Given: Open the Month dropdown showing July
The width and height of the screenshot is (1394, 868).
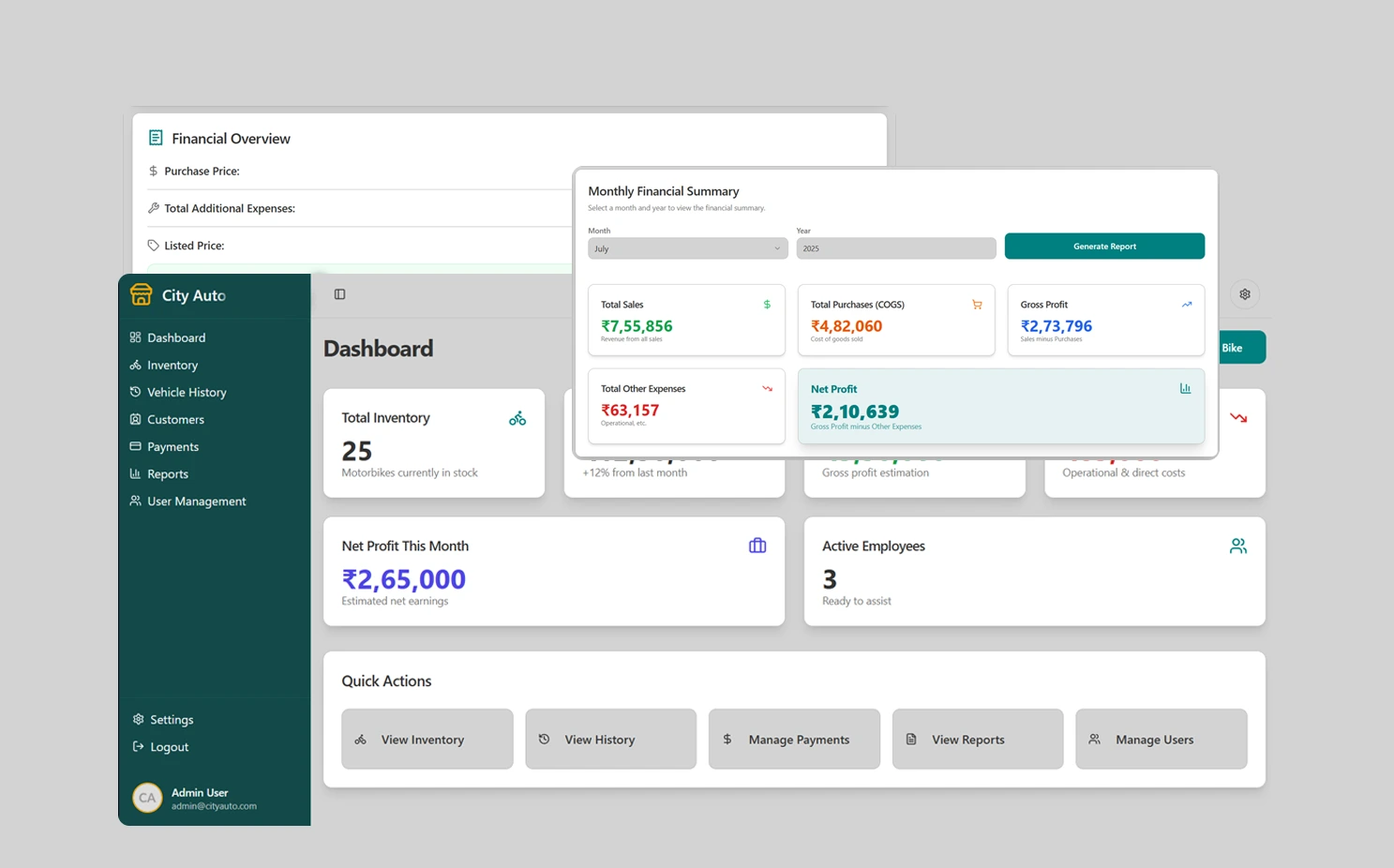Looking at the screenshot, I should [x=687, y=247].
